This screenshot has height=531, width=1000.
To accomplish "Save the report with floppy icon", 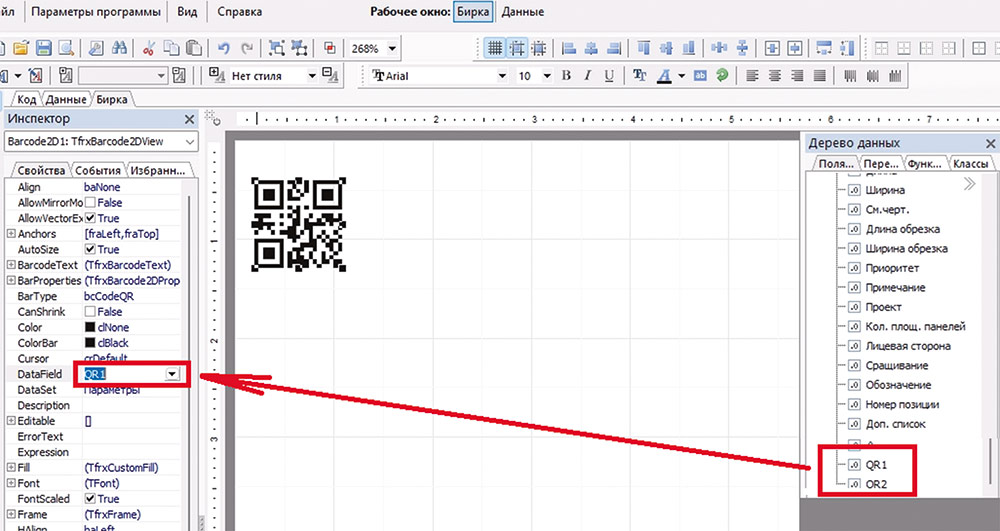I will click(x=43, y=48).
